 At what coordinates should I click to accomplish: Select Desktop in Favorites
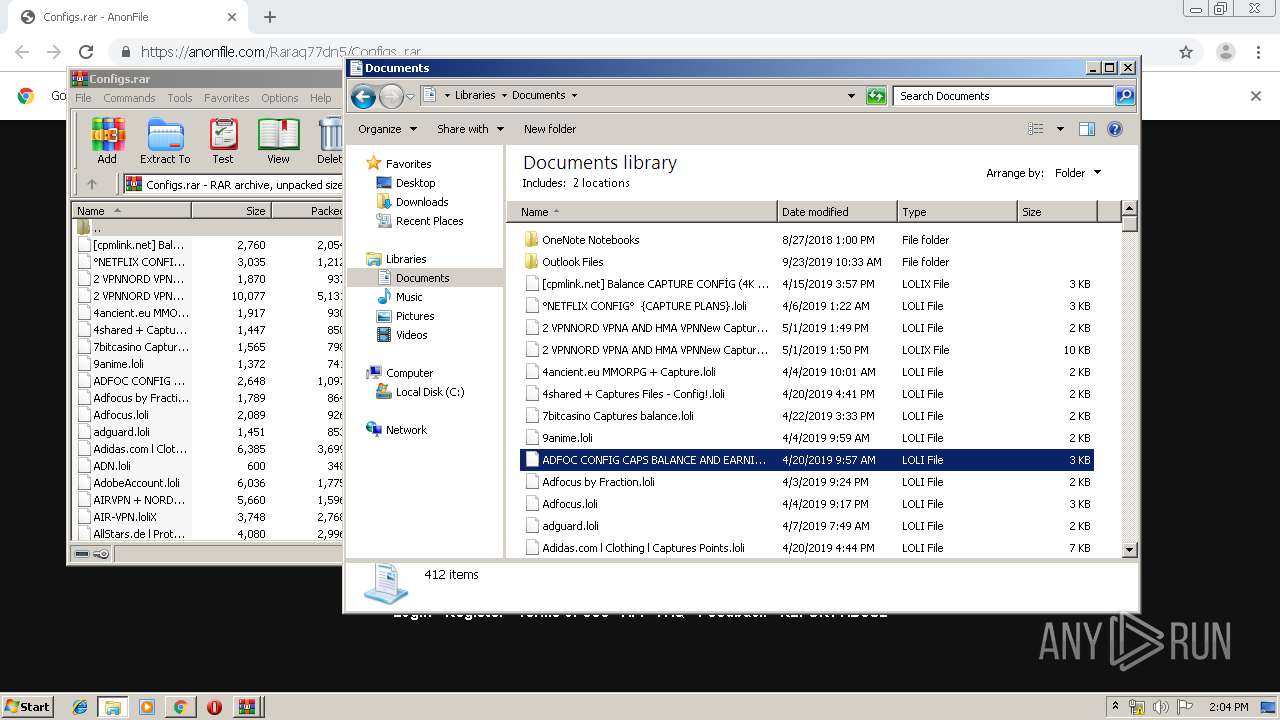pos(415,183)
